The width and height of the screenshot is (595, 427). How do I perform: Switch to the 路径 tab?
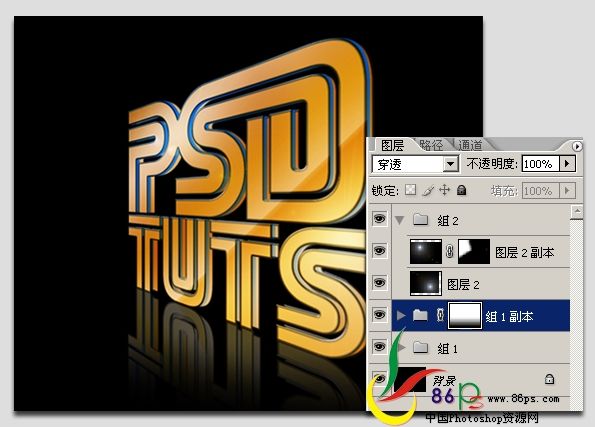coord(431,145)
